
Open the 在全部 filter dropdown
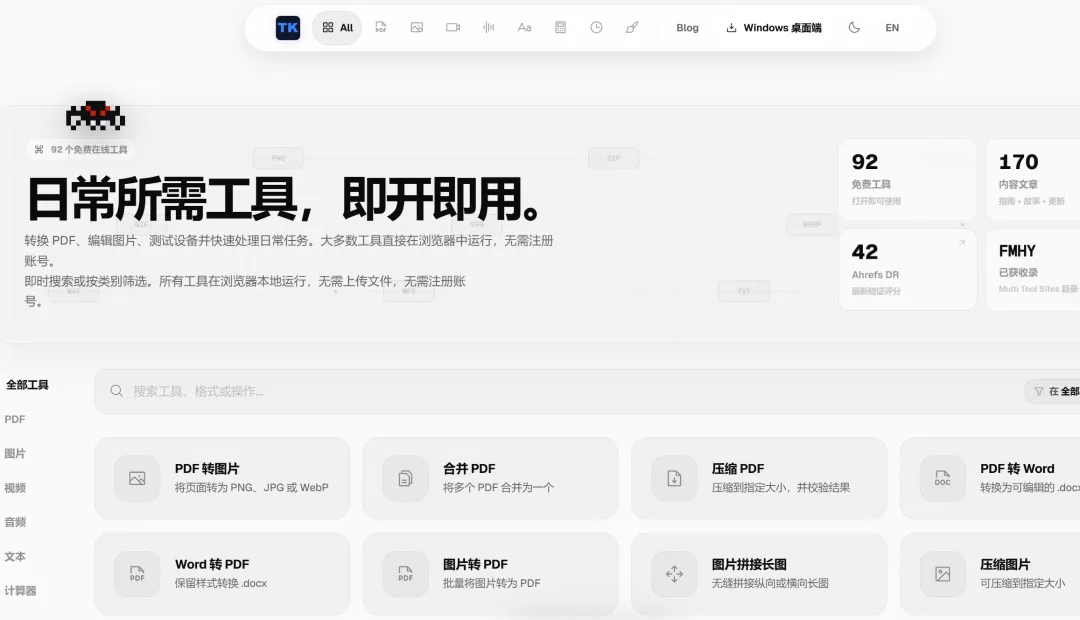pyautogui.click(x=1052, y=391)
